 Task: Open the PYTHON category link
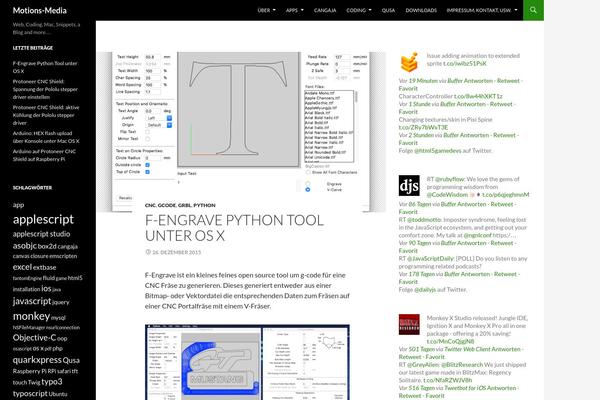[204, 205]
